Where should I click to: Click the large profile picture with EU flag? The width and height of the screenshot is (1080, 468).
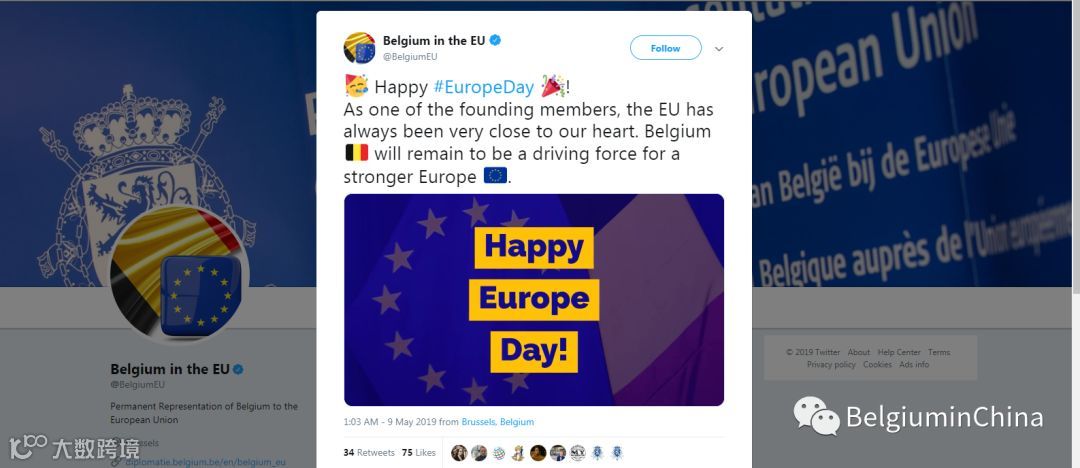[x=178, y=274]
